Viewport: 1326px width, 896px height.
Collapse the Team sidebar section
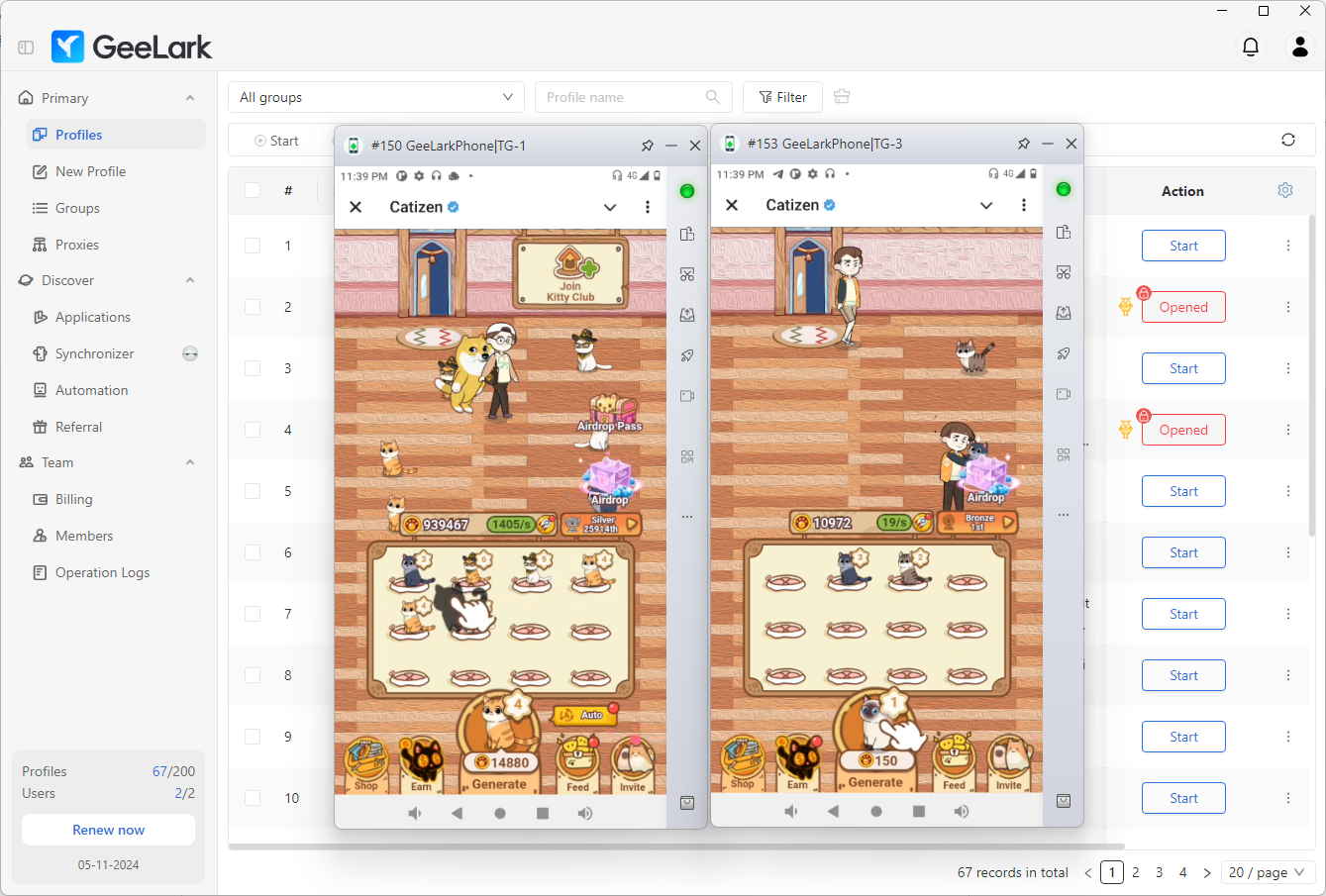[x=190, y=462]
